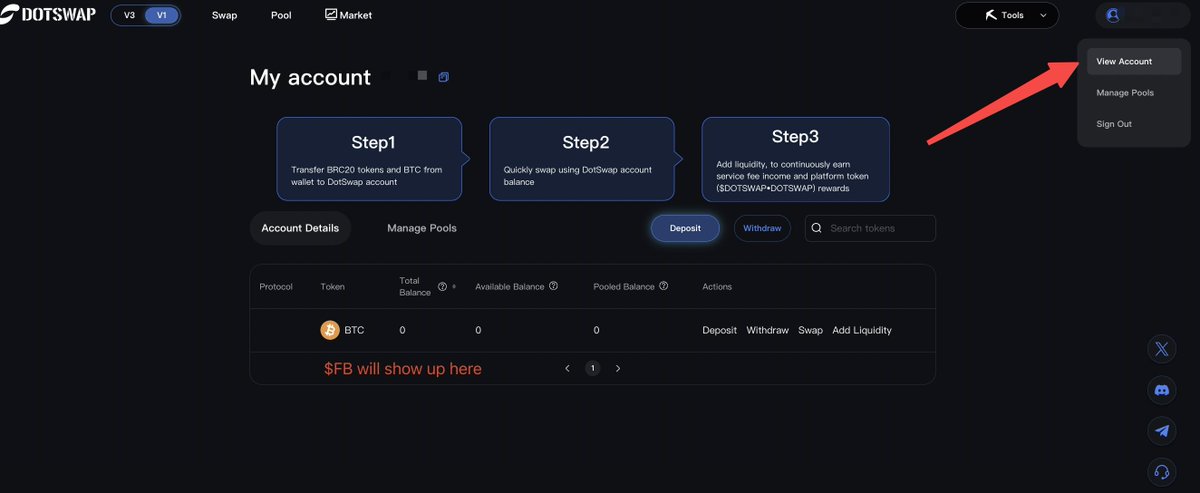Select Sign Out from the account dropdown
The image size is (1200, 493).
1114,124
